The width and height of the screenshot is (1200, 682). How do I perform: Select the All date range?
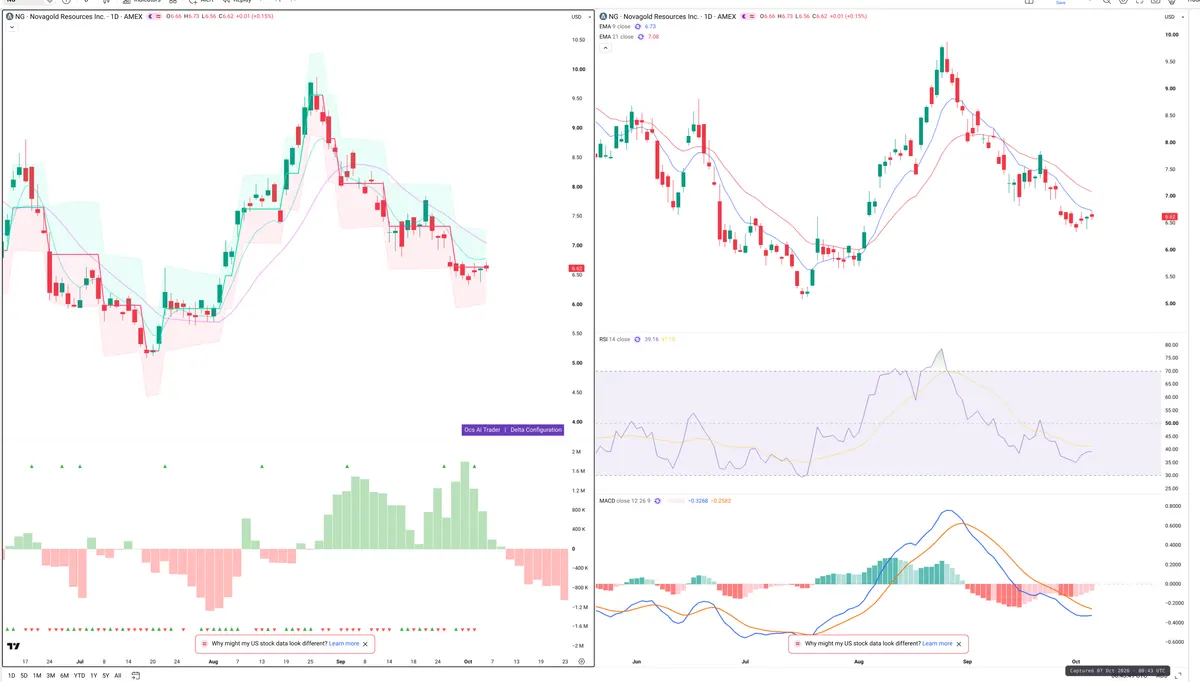coord(118,676)
